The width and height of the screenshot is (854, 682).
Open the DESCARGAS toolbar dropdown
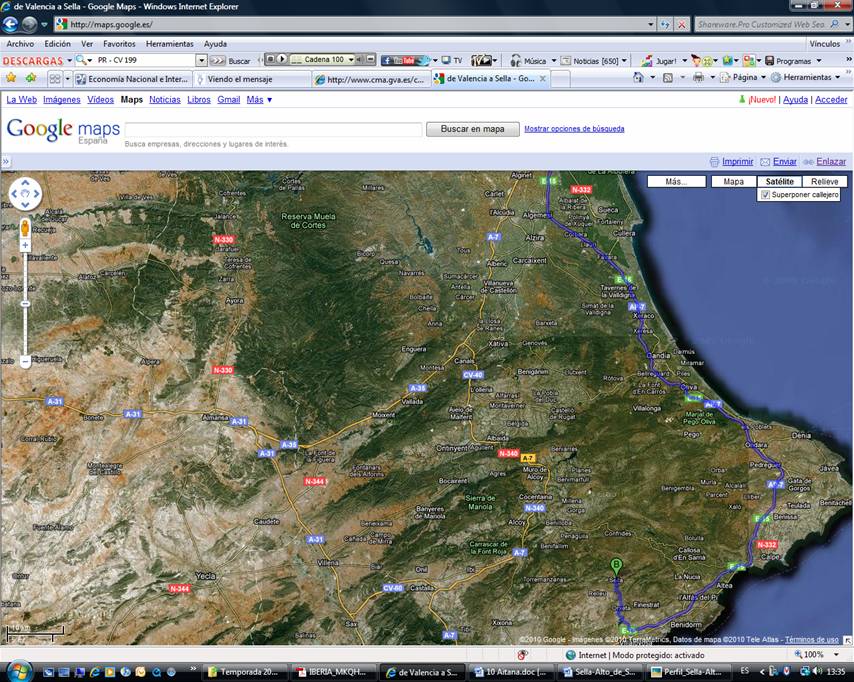coord(69,60)
